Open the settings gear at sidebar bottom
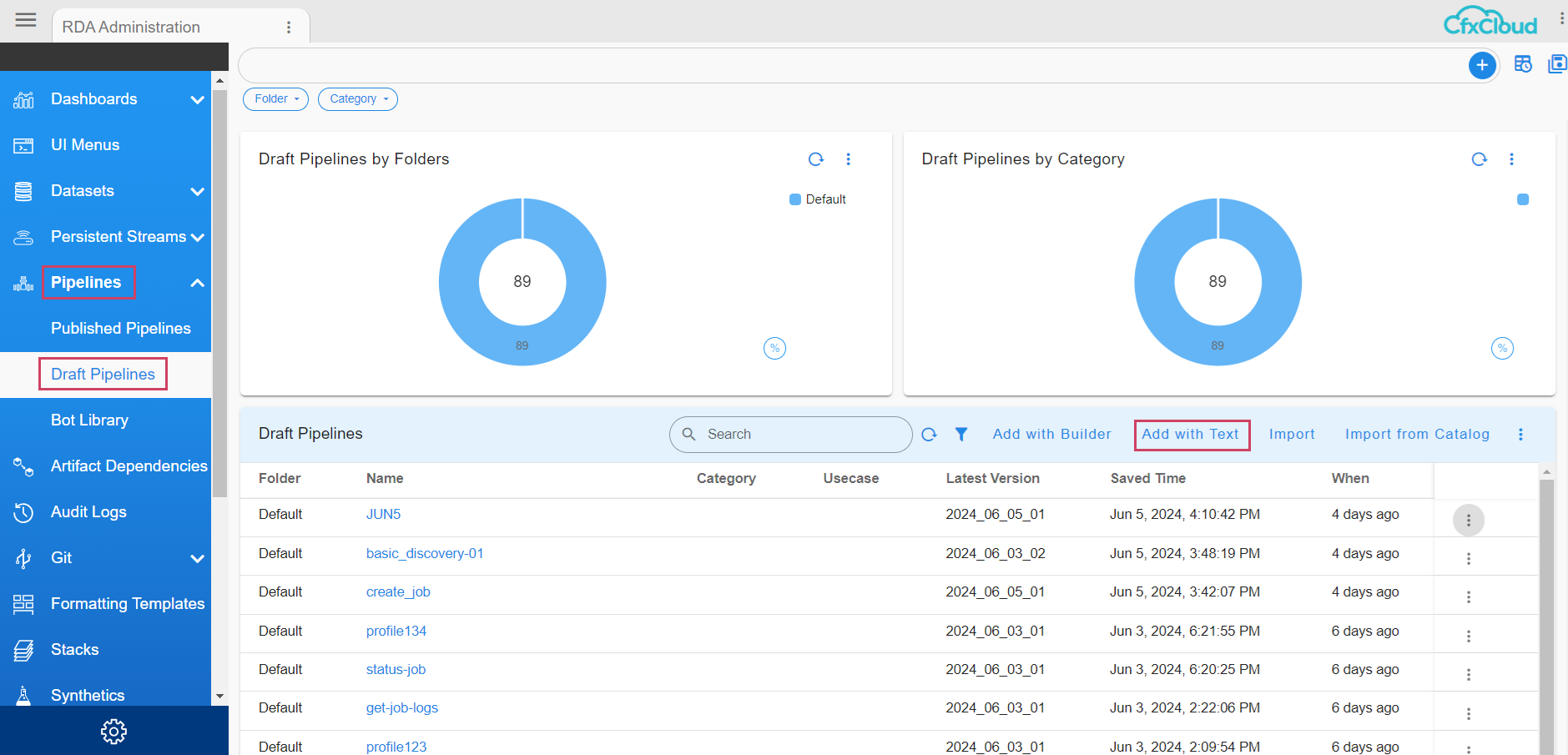This screenshot has width=1568, height=755. (113, 732)
